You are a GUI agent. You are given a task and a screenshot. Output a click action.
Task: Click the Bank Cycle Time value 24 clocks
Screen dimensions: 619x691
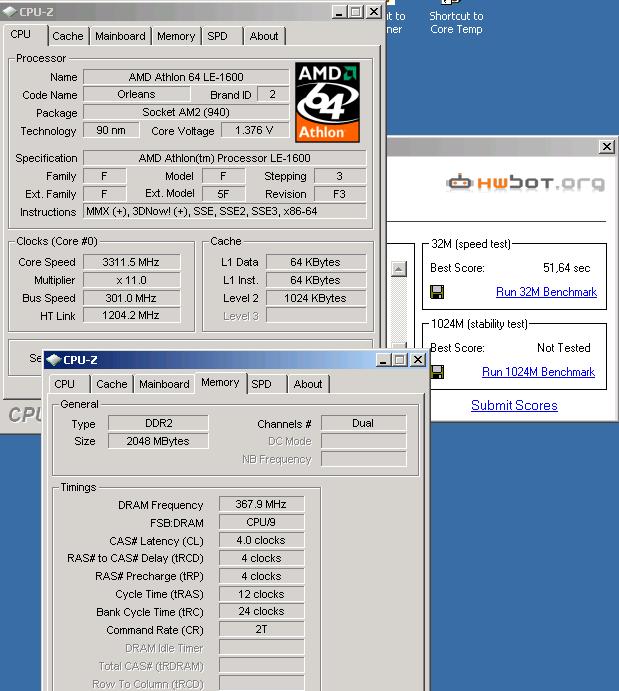[x=261, y=611]
